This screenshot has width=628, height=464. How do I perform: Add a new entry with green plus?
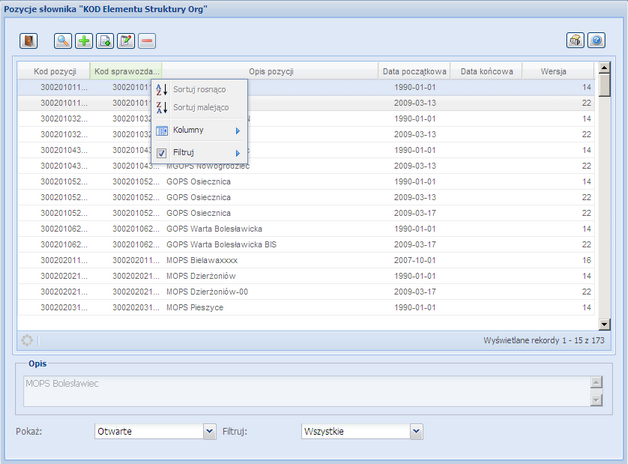point(83,41)
